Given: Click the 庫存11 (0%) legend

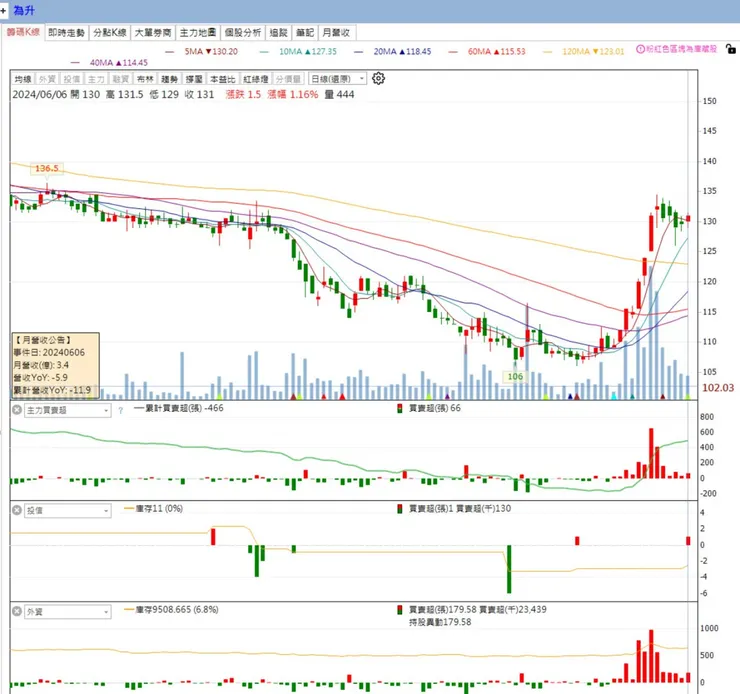Looking at the screenshot, I should pyautogui.click(x=154, y=509).
